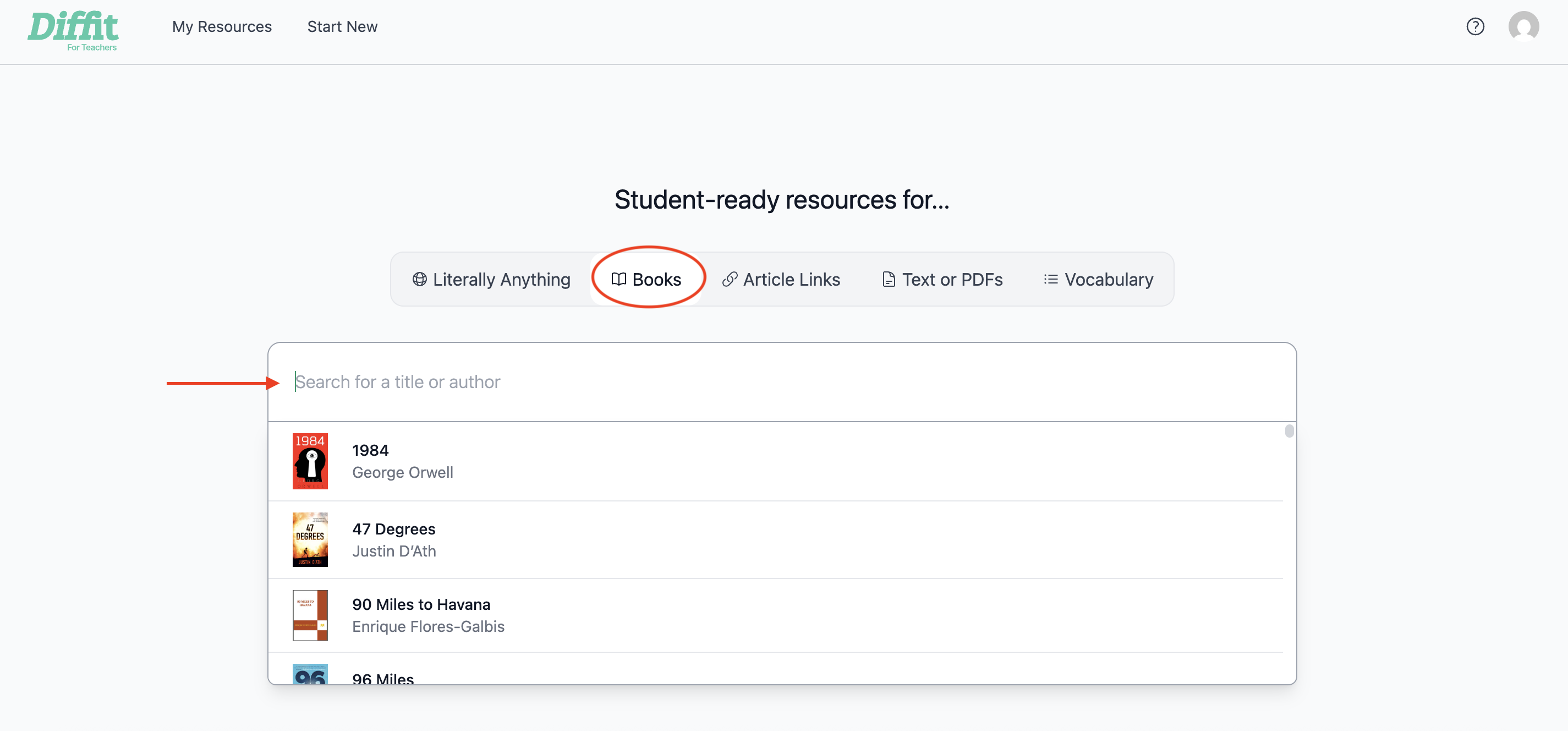Click the chain link icon for Article Links

pos(729,279)
